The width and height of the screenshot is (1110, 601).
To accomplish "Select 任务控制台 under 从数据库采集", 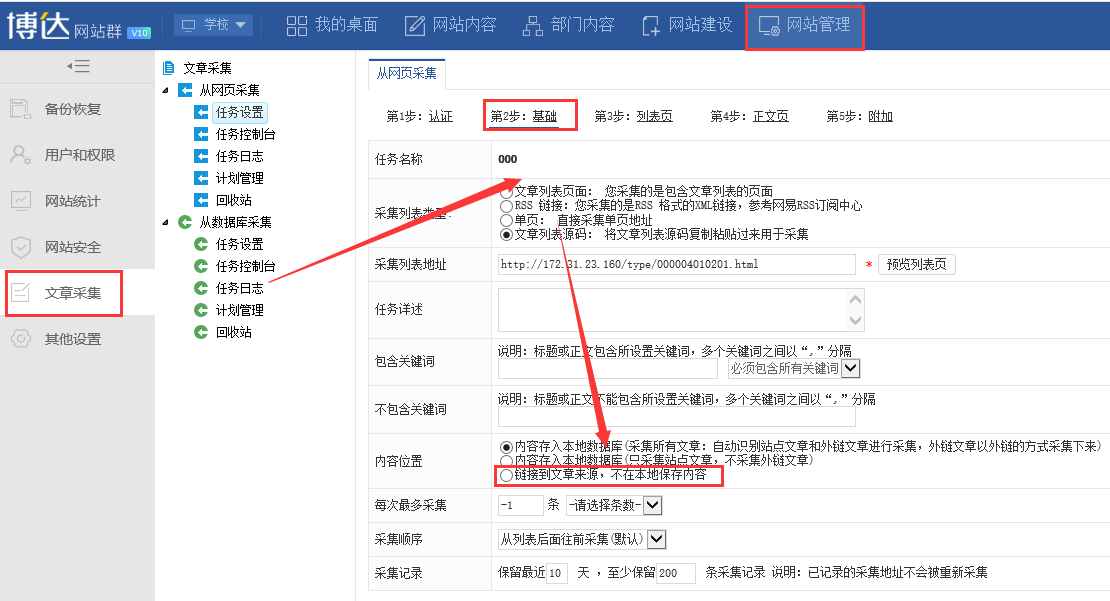I will tap(245, 266).
